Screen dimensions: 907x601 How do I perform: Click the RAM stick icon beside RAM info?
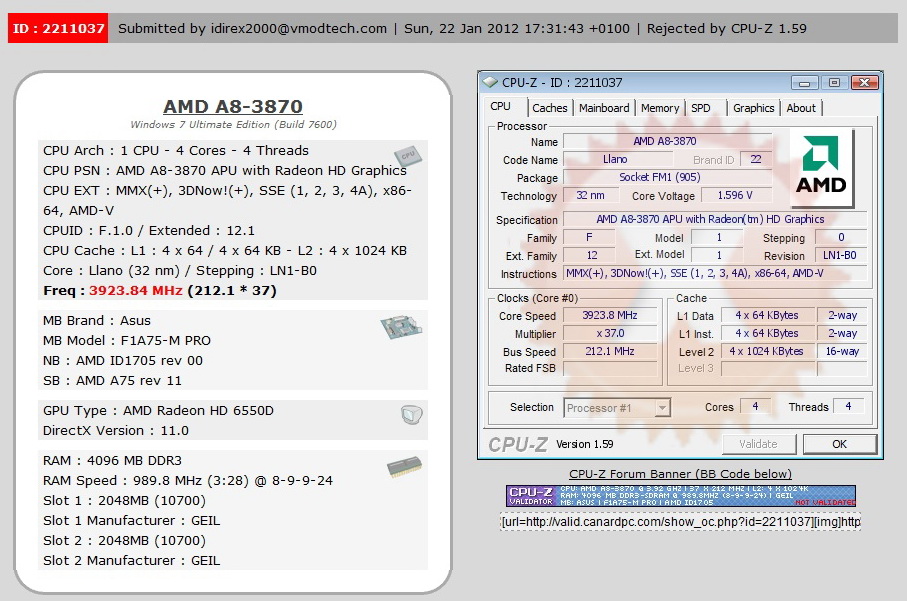[x=404, y=467]
